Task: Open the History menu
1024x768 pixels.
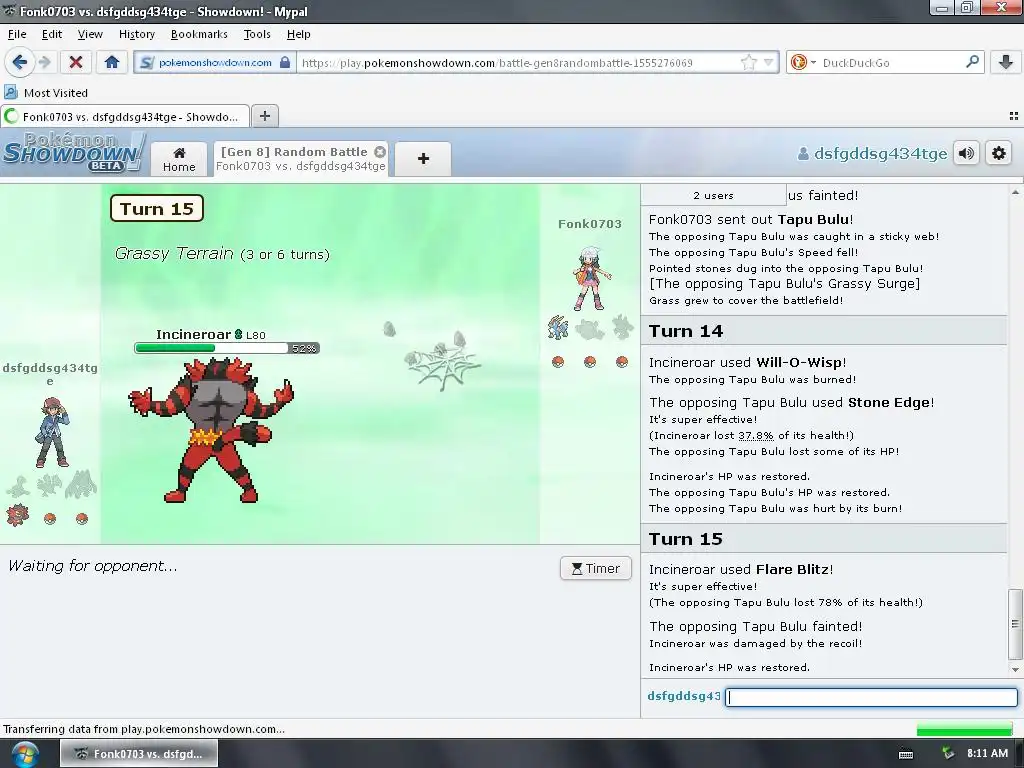Action: (136, 34)
